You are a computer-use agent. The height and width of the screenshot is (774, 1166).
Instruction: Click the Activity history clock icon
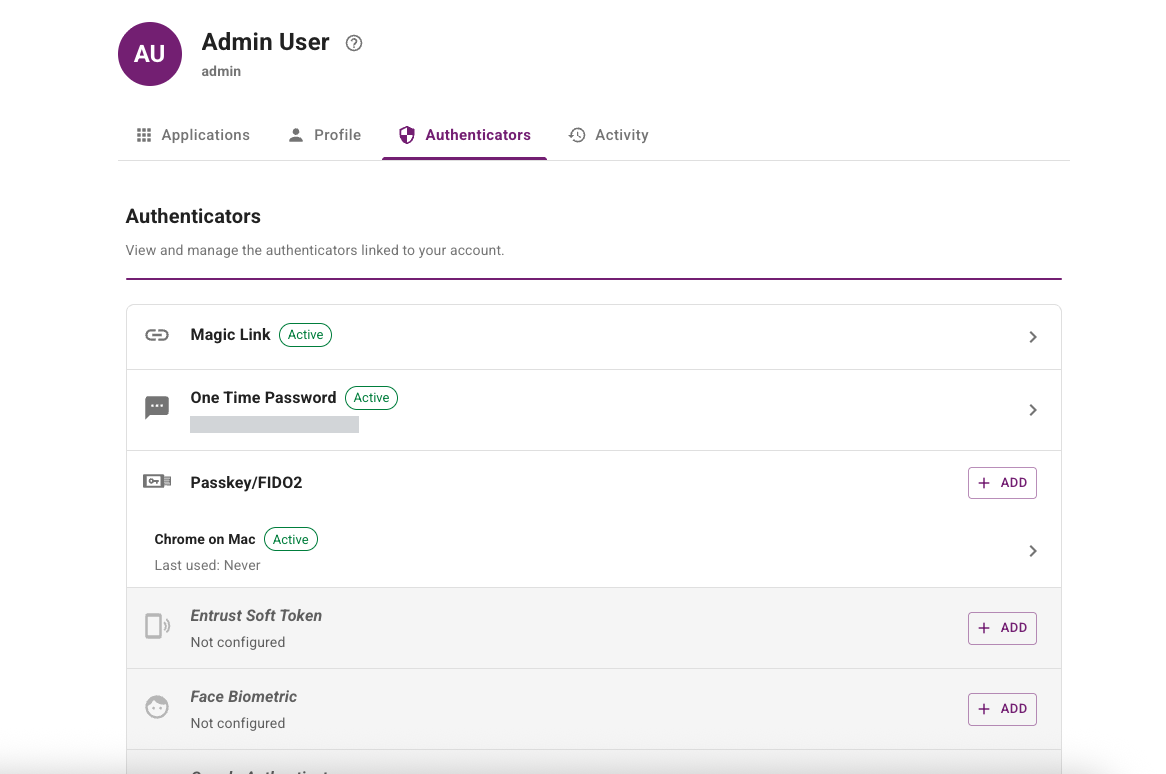577,135
